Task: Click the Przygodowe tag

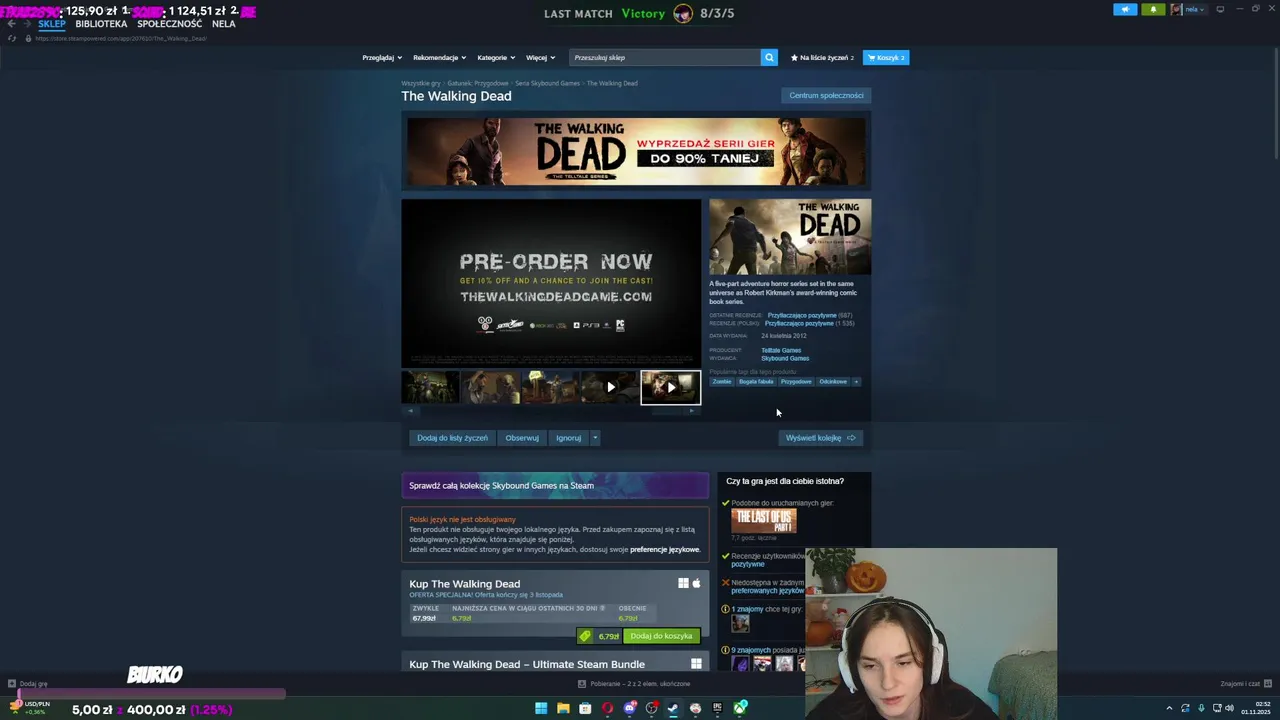Action: pyautogui.click(x=796, y=381)
